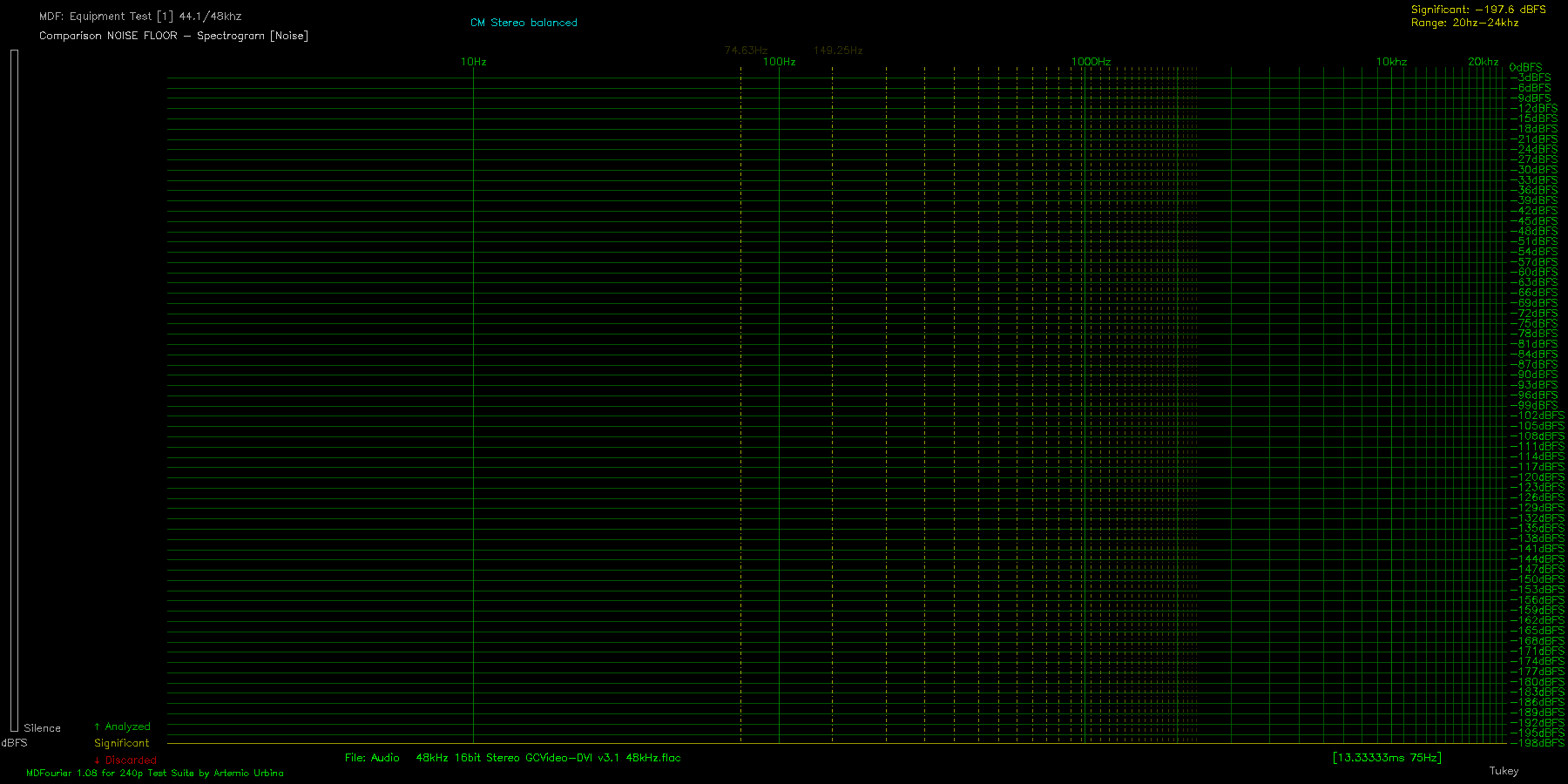Click the "Significant: -197.6 dBFS" readout

1478,10
